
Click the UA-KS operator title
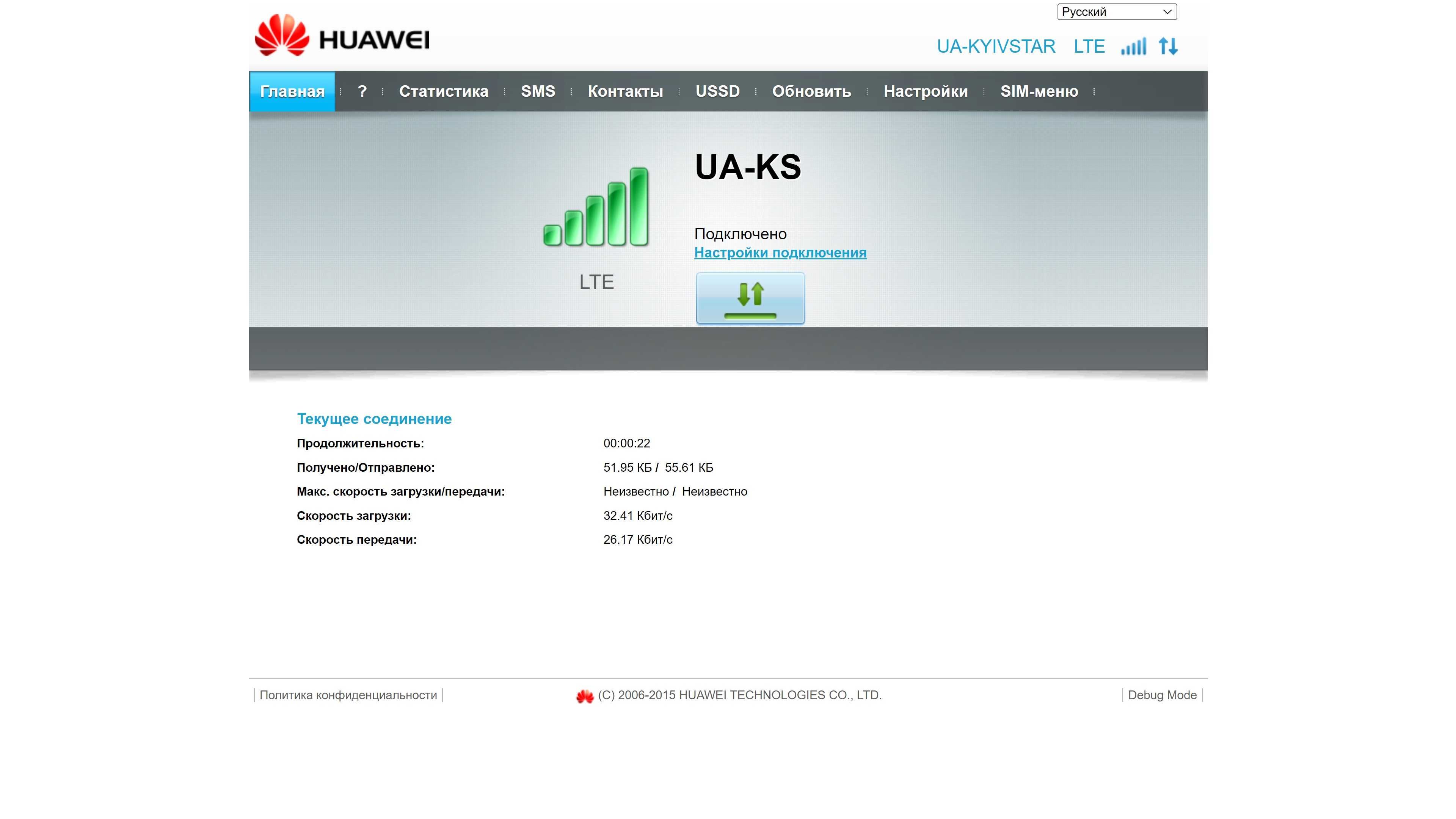(748, 167)
